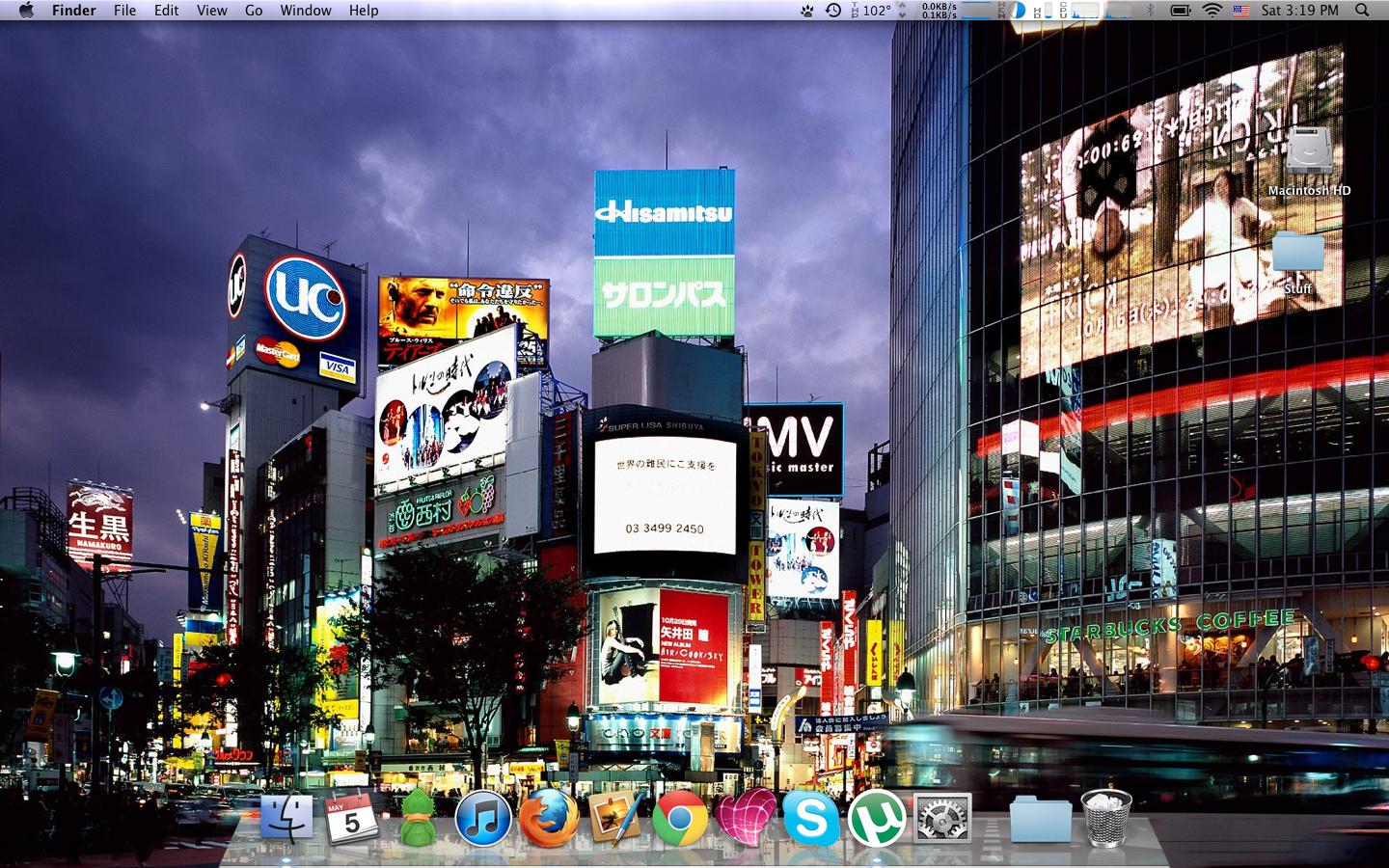Open the battery status menu
Image resolution: width=1389 pixels, height=868 pixels.
1181,10
